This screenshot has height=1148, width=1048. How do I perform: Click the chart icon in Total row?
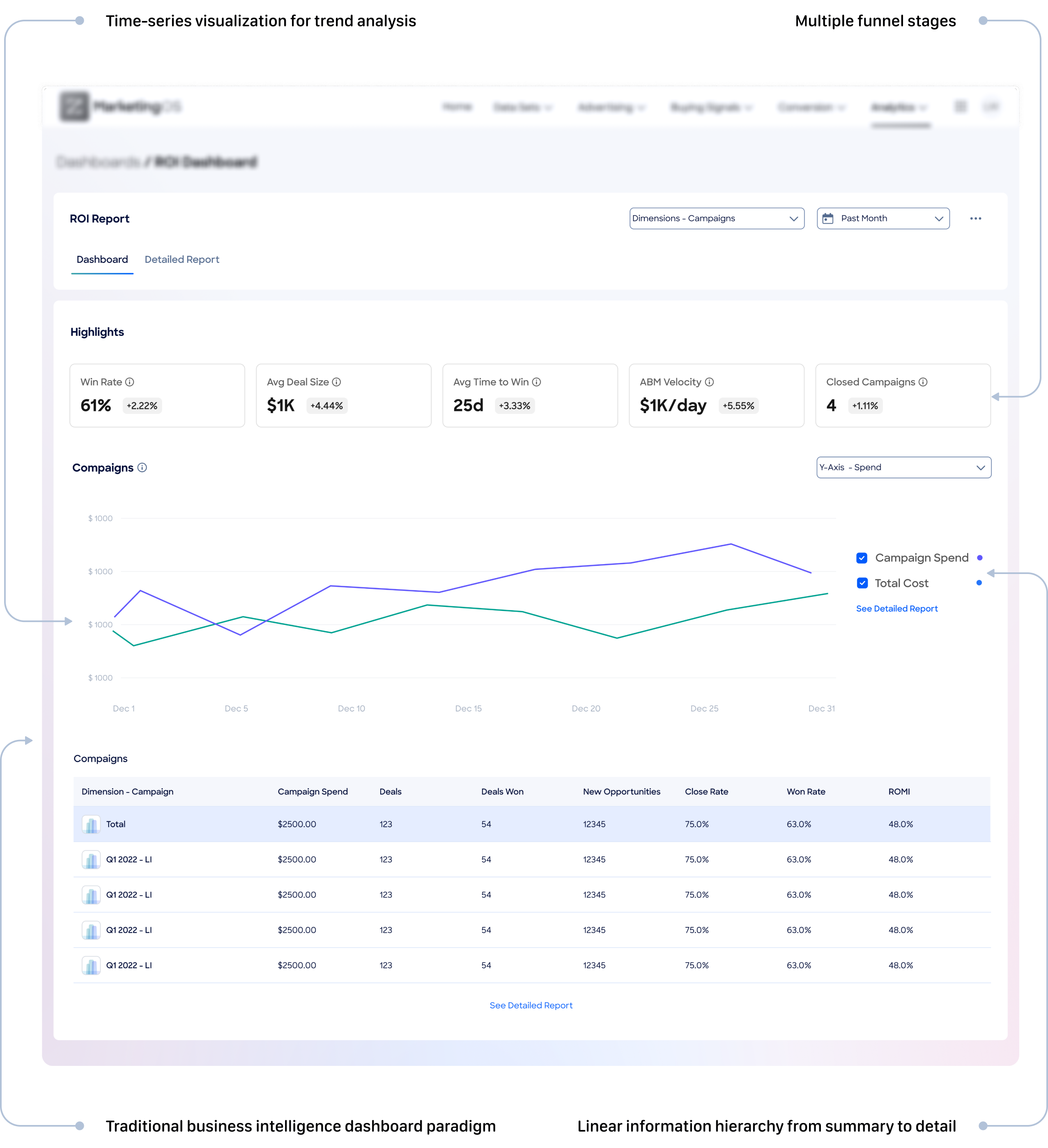(x=91, y=824)
